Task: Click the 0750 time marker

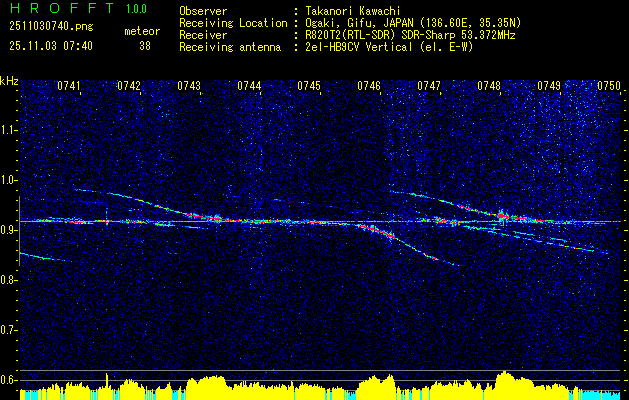Action: (609, 86)
